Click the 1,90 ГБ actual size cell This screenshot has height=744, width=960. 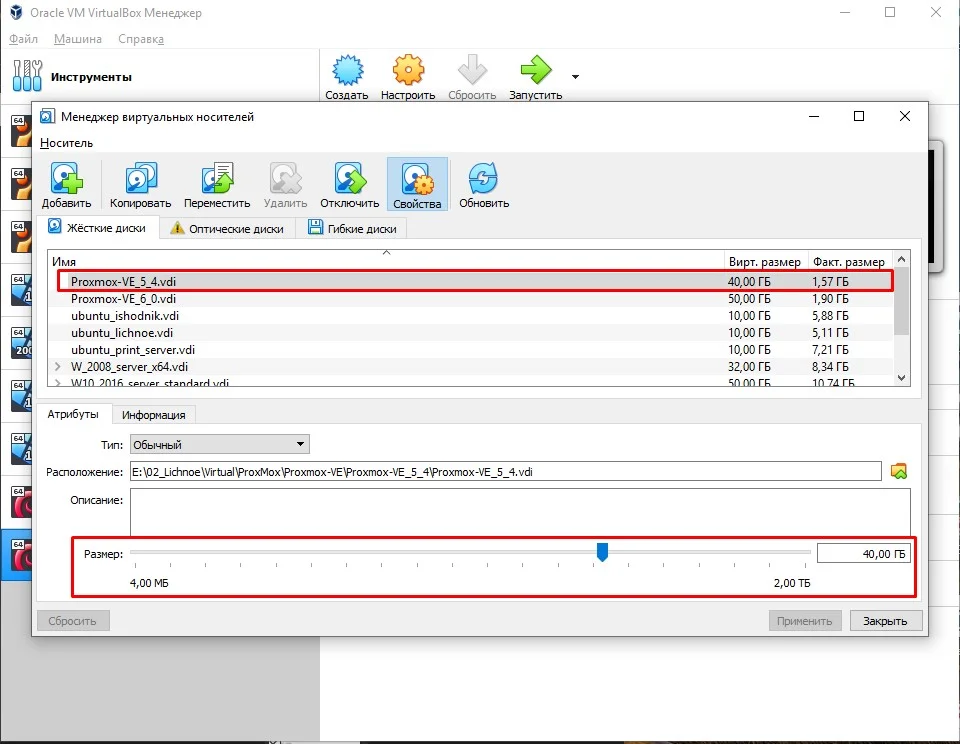(x=830, y=298)
